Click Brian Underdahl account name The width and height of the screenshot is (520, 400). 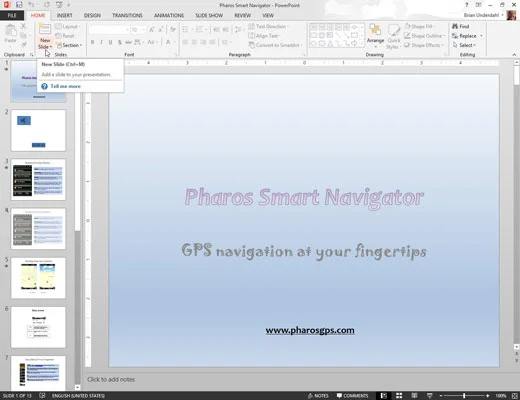pos(481,15)
